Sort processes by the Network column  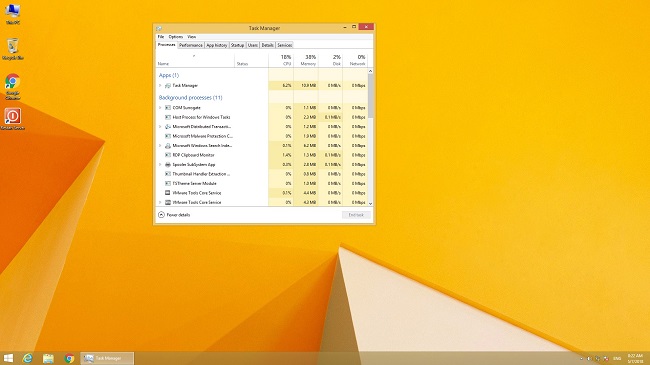[355, 60]
